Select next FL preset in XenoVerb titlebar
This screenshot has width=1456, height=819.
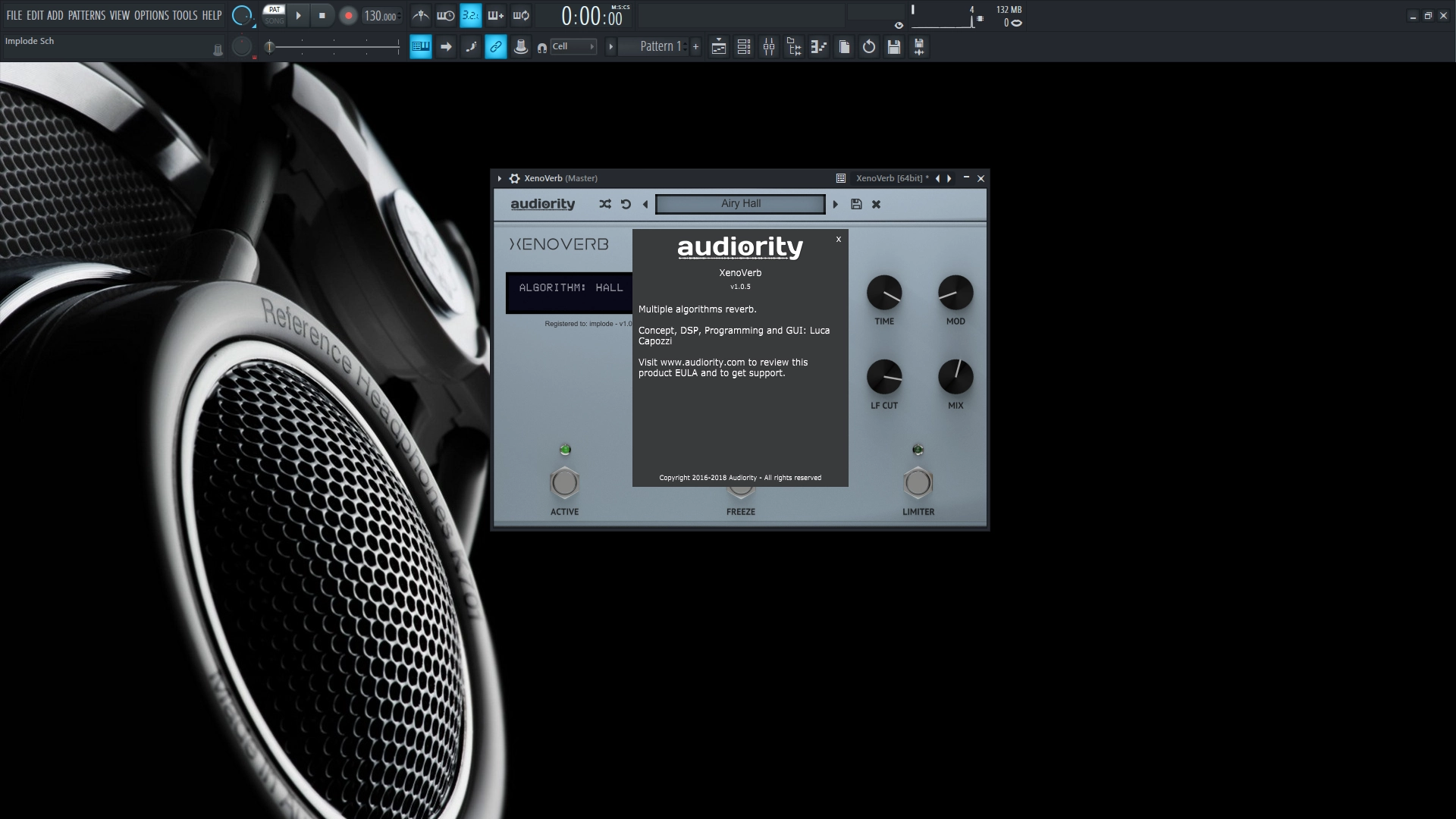[x=949, y=178]
